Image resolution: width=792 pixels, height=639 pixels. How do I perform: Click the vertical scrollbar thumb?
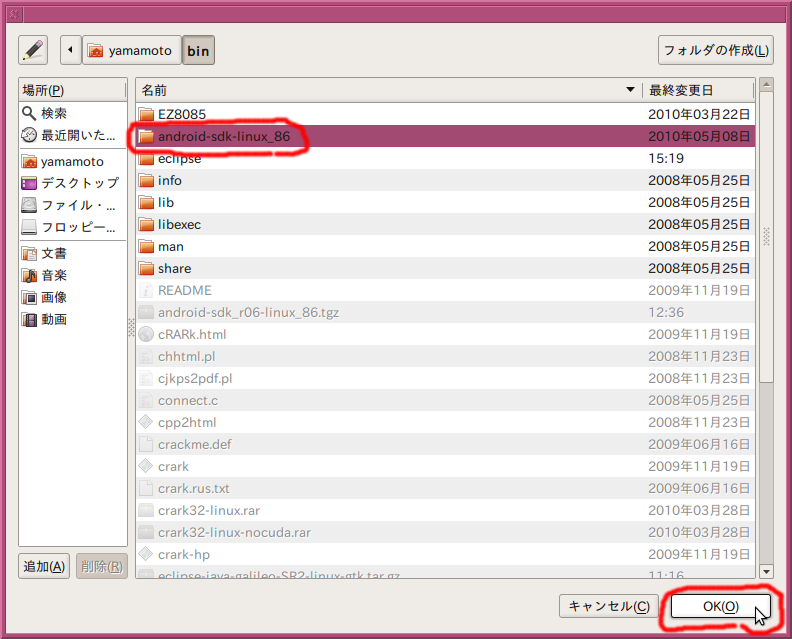(x=766, y=237)
